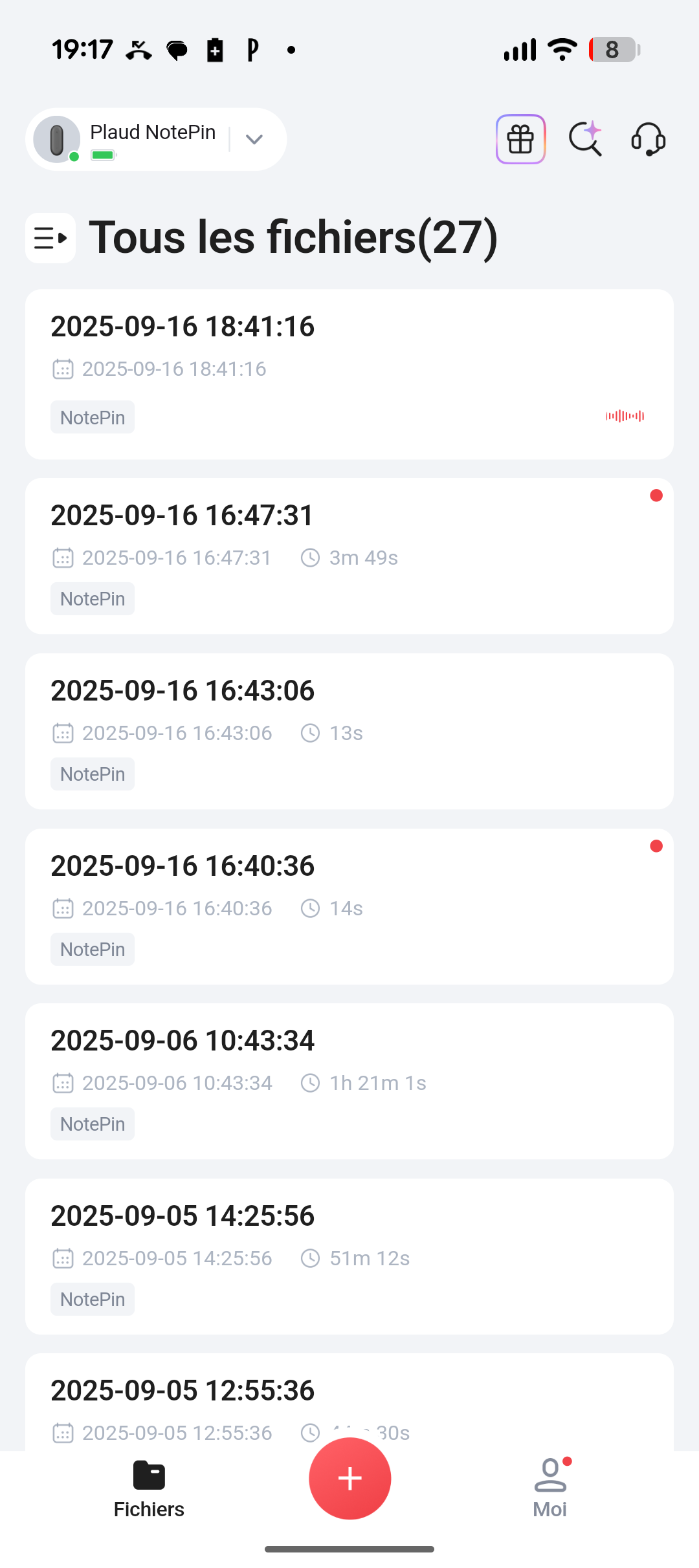Open the folder list menu icon
Image resolution: width=699 pixels, height=1568 pixels.
tap(50, 238)
